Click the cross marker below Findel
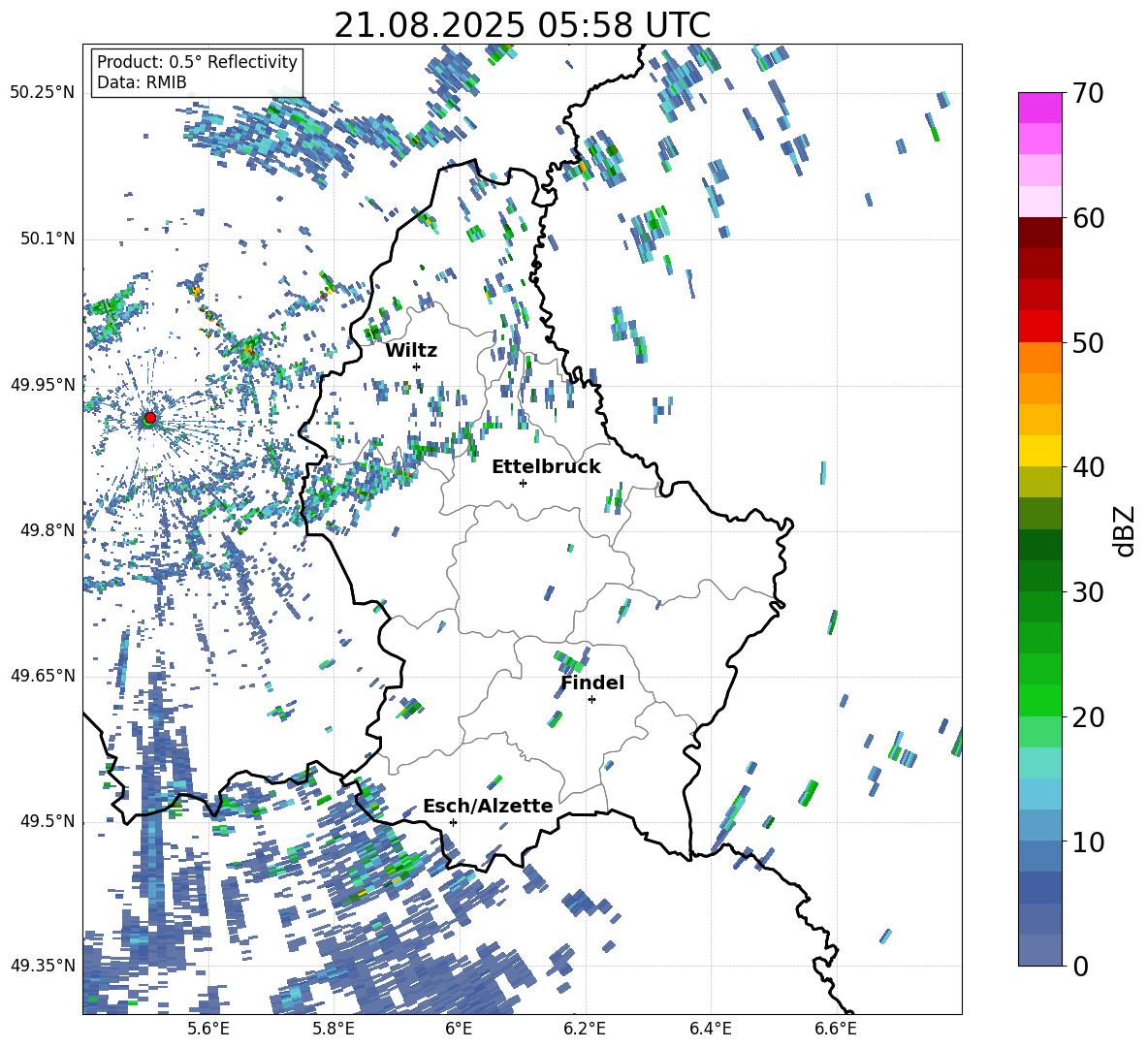Viewport: 1148px width, 1048px height. 591,700
